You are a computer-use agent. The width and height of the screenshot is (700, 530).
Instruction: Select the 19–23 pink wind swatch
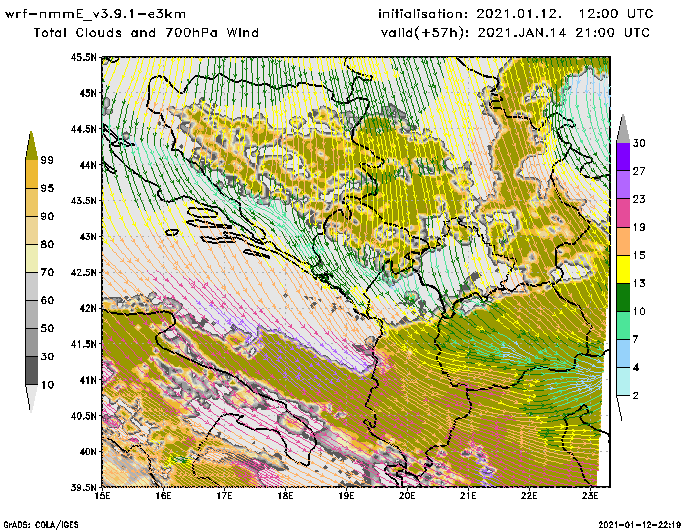click(623, 213)
